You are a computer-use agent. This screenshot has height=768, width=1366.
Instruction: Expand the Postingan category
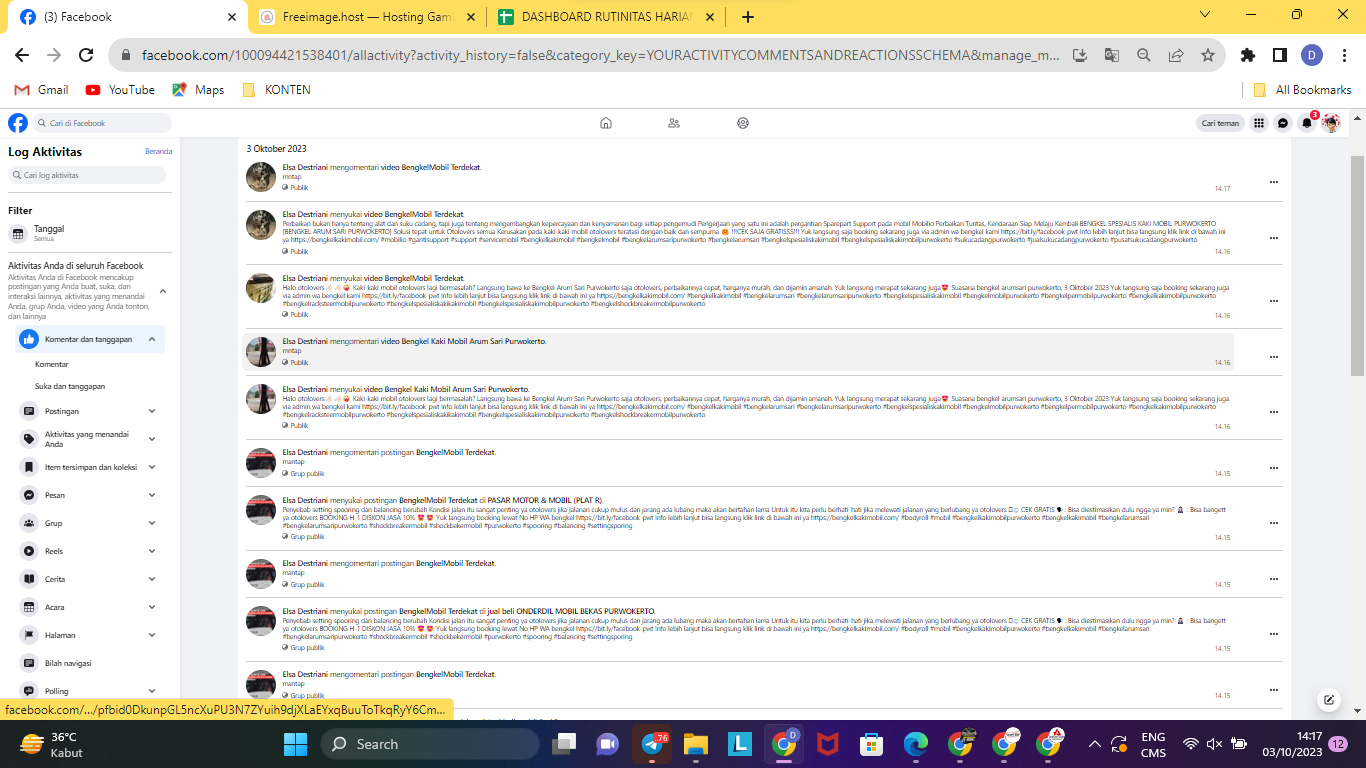tap(152, 411)
